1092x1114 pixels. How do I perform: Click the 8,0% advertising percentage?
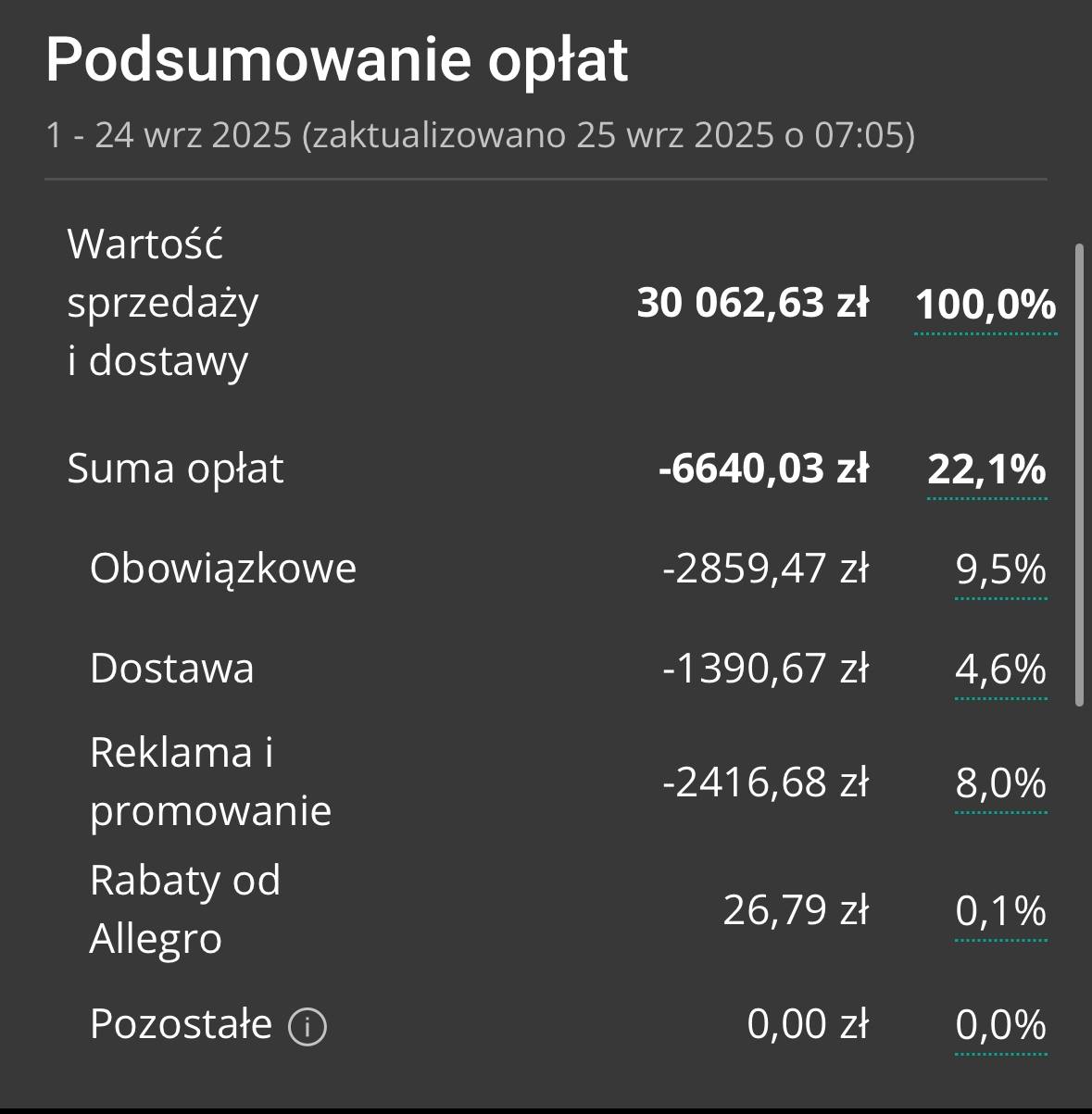tap(1000, 783)
